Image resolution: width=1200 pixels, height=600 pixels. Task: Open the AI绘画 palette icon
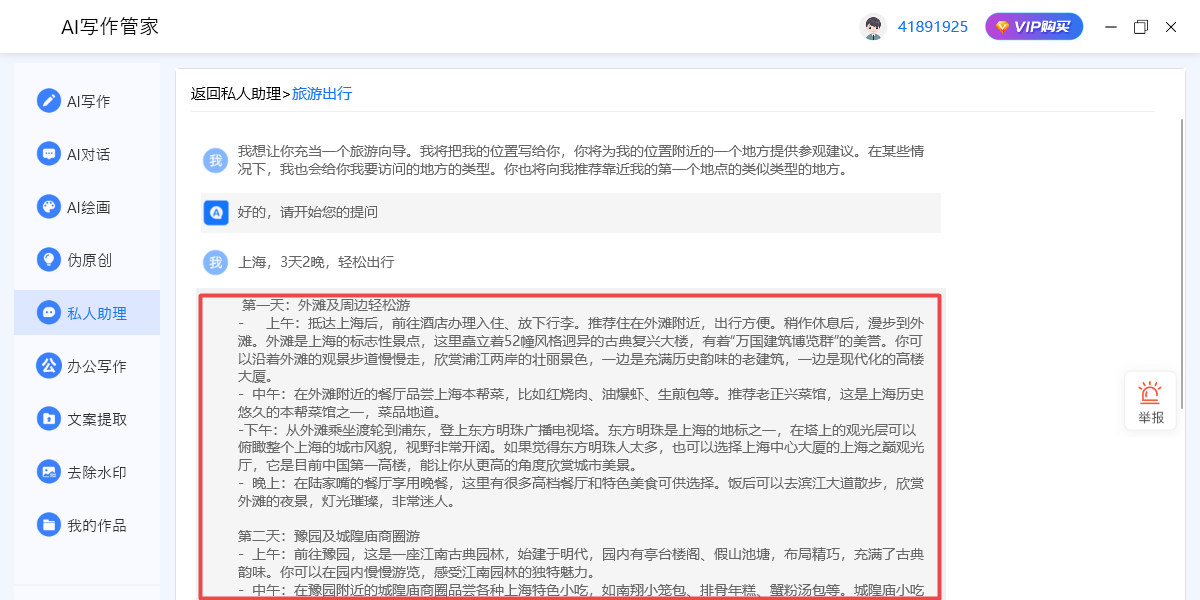[x=48, y=207]
